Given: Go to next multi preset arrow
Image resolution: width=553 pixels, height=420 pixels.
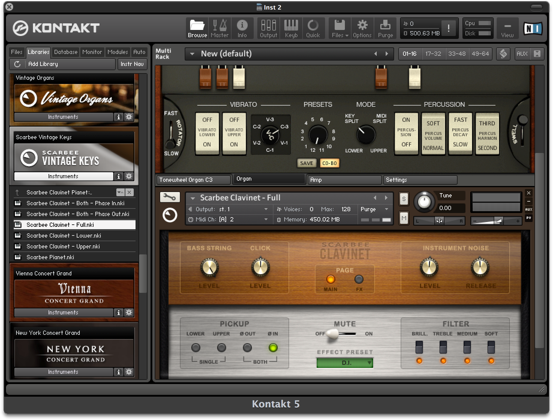Looking at the screenshot, I should pos(387,54).
